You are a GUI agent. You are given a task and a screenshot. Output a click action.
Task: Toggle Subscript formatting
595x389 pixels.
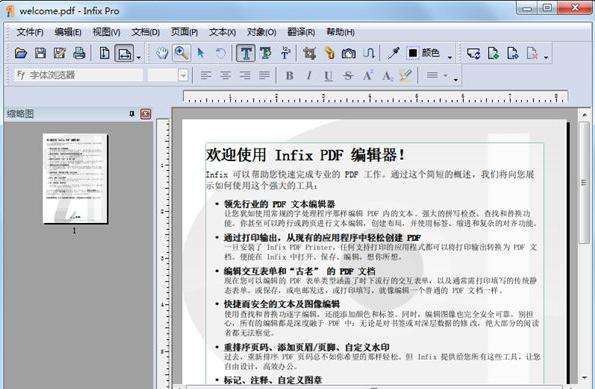point(387,76)
